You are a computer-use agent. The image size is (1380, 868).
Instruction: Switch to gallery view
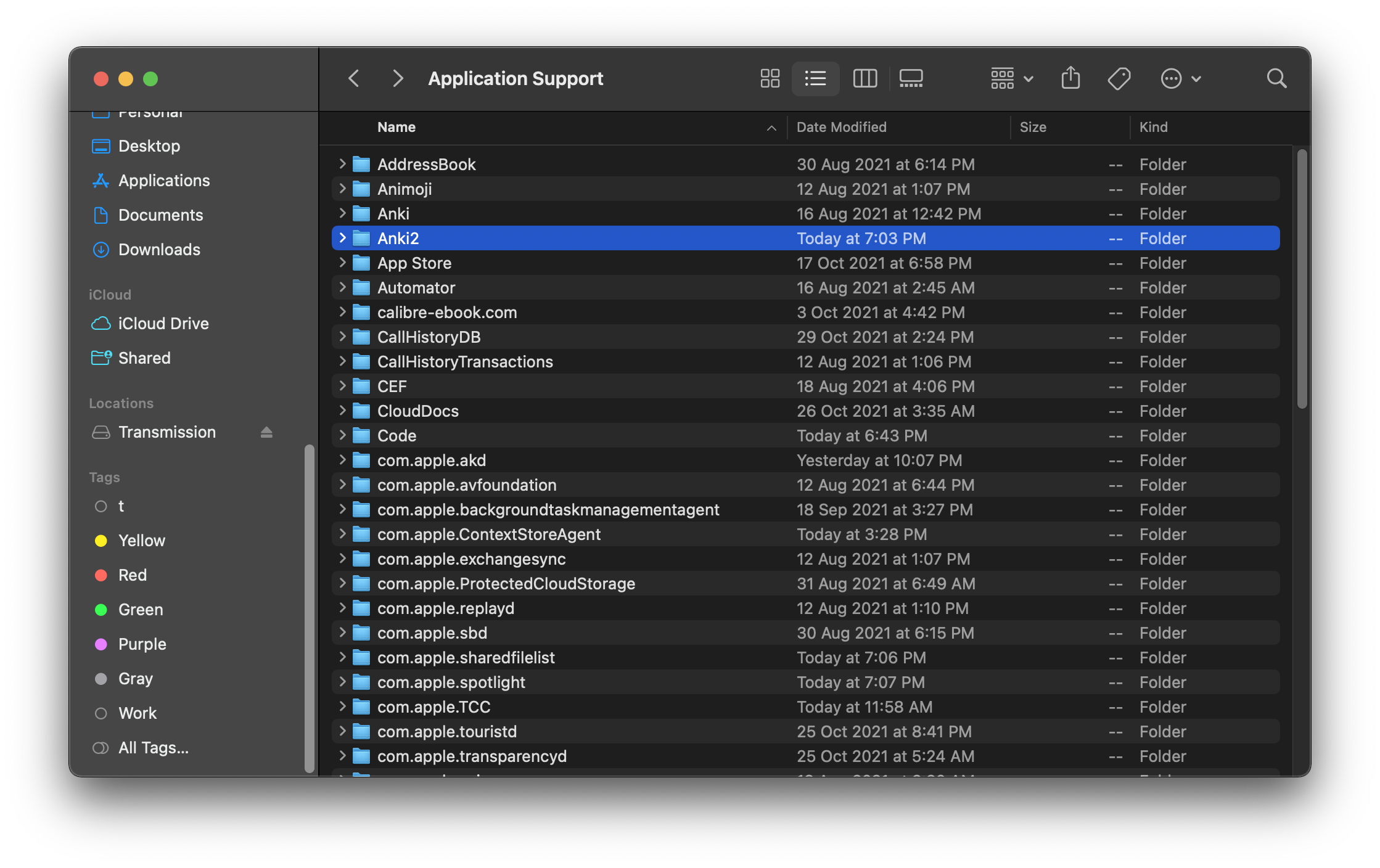(911, 78)
